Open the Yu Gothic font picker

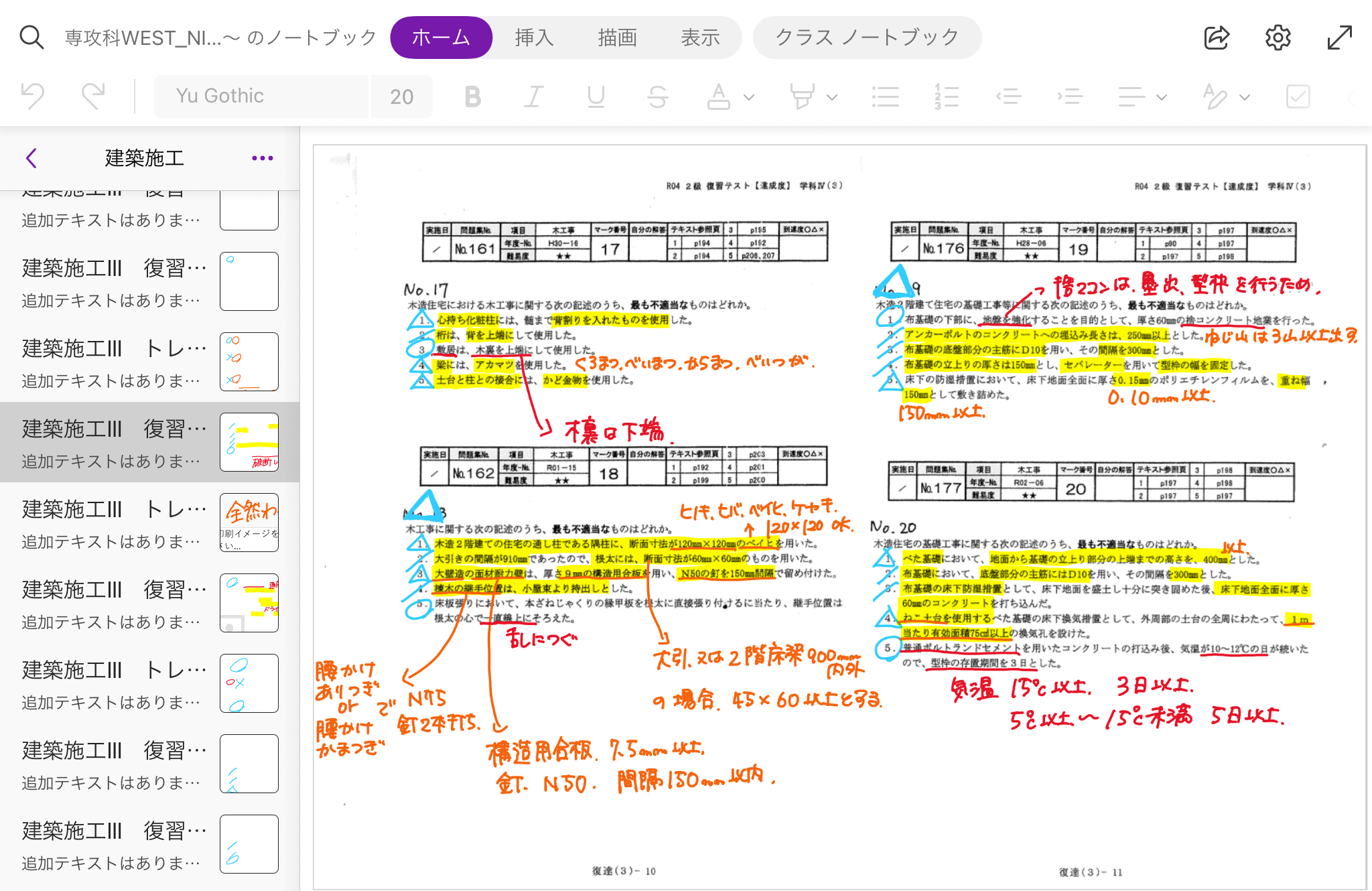[x=261, y=96]
